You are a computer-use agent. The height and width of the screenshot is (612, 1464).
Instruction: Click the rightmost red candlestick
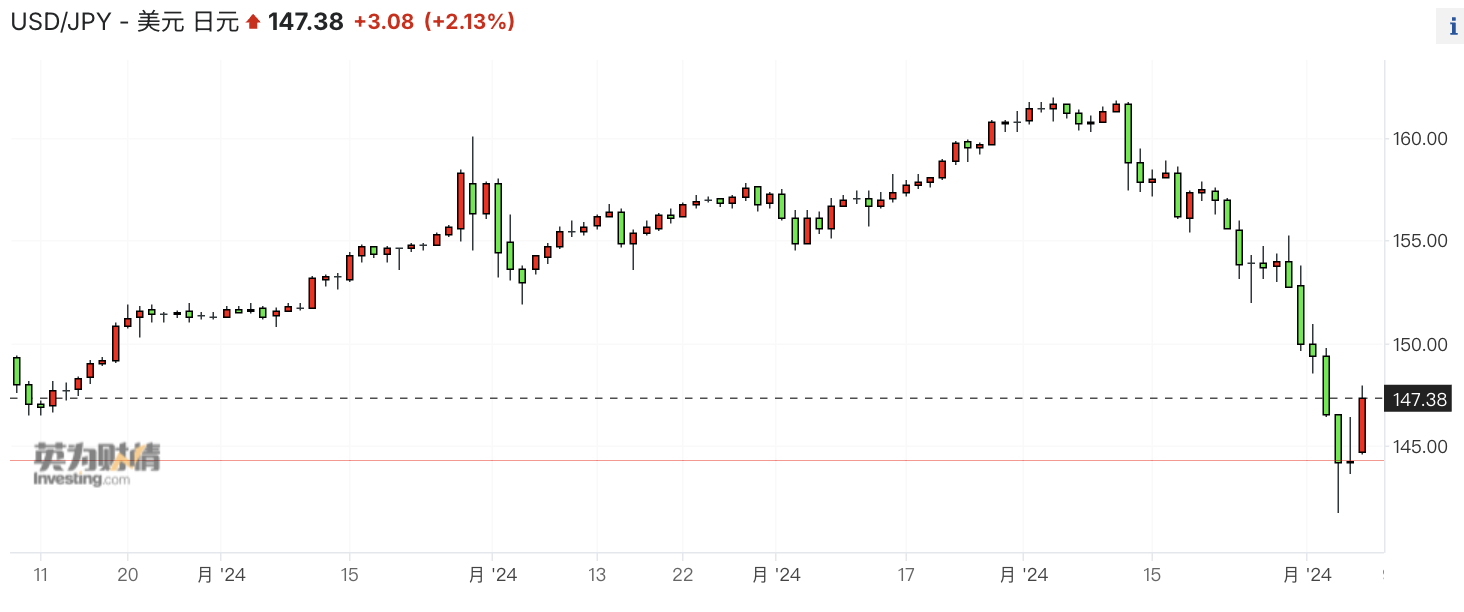click(1362, 425)
